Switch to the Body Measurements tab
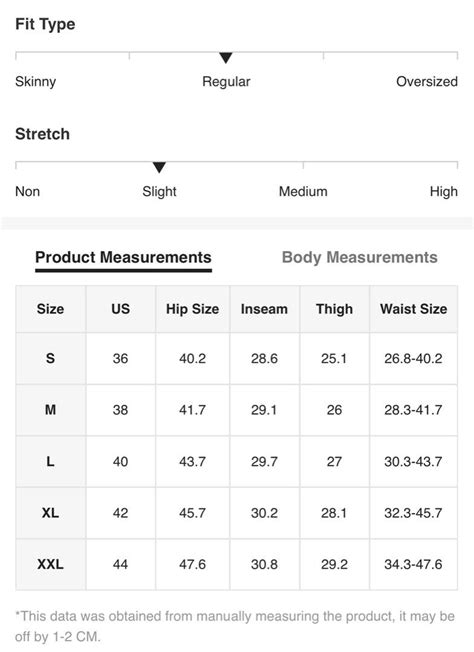 click(x=359, y=257)
